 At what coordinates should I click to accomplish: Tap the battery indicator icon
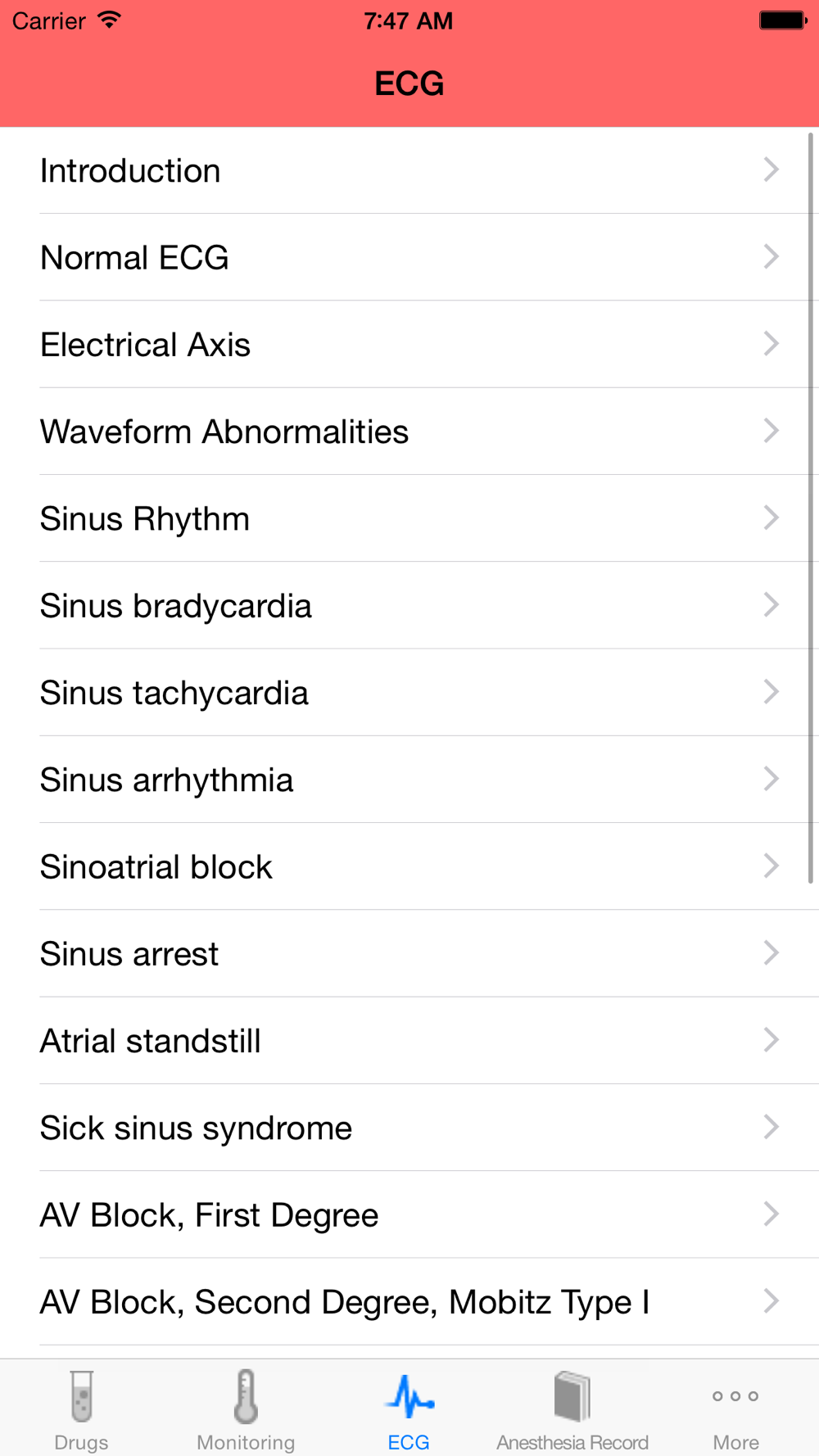[x=783, y=20]
